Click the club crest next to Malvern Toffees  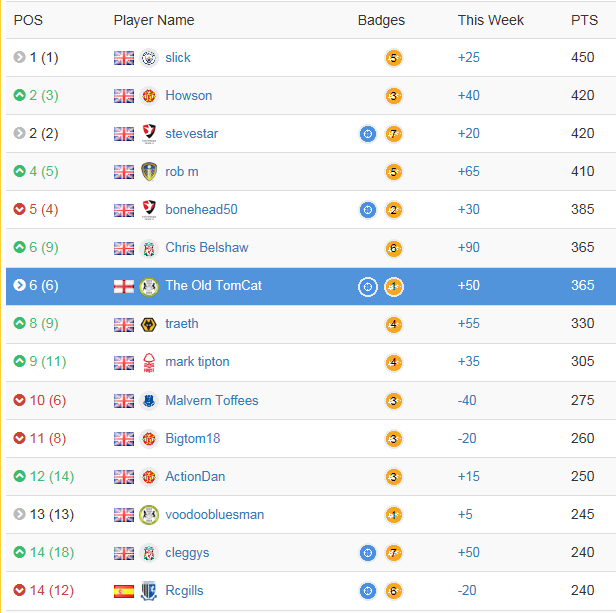149,400
